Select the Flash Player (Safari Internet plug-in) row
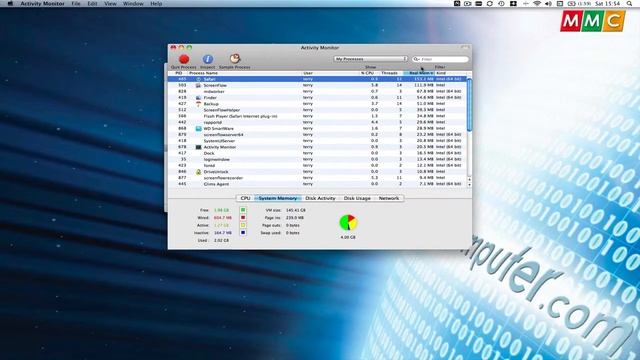The width and height of the screenshot is (640, 360). [x=317, y=116]
